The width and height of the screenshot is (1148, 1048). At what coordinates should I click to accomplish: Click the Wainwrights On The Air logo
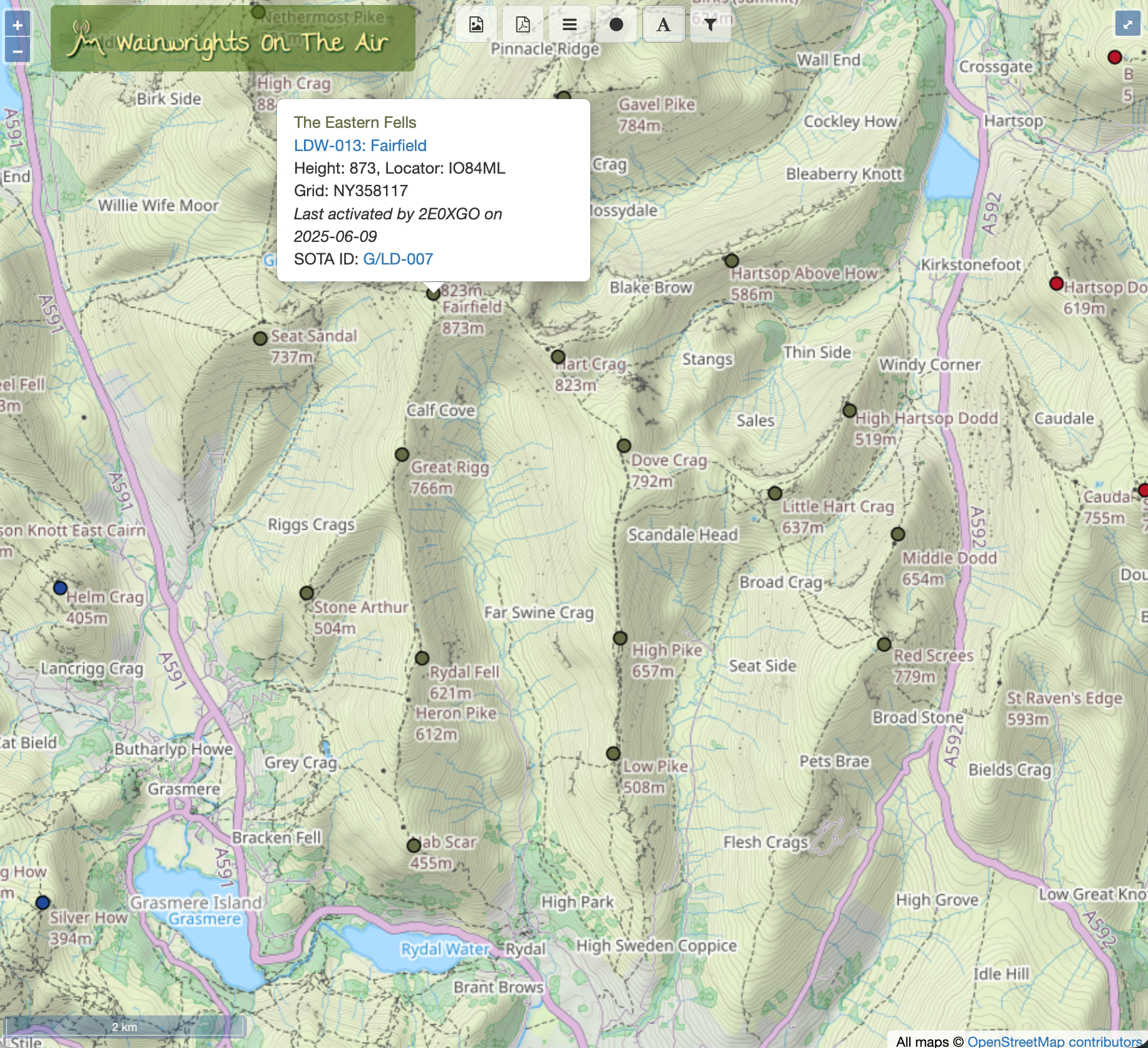coord(232,39)
